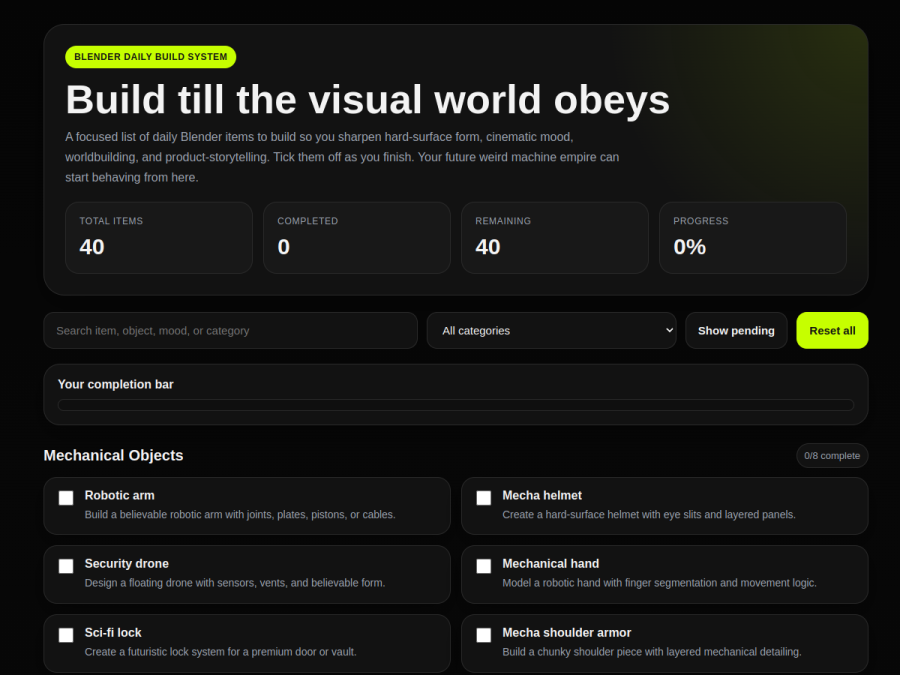The height and width of the screenshot is (675, 900).
Task: Focus the search item input field
Action: 230,331
